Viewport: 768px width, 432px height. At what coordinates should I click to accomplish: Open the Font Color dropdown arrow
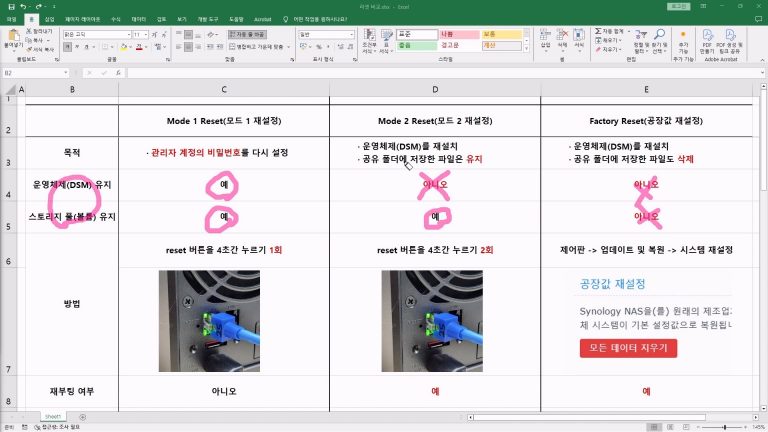point(146,47)
